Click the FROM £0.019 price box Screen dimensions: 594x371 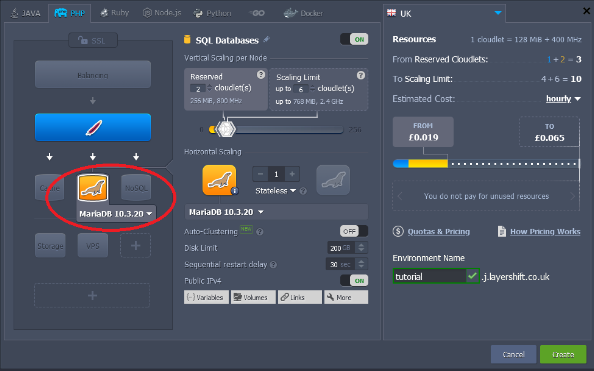point(423,132)
